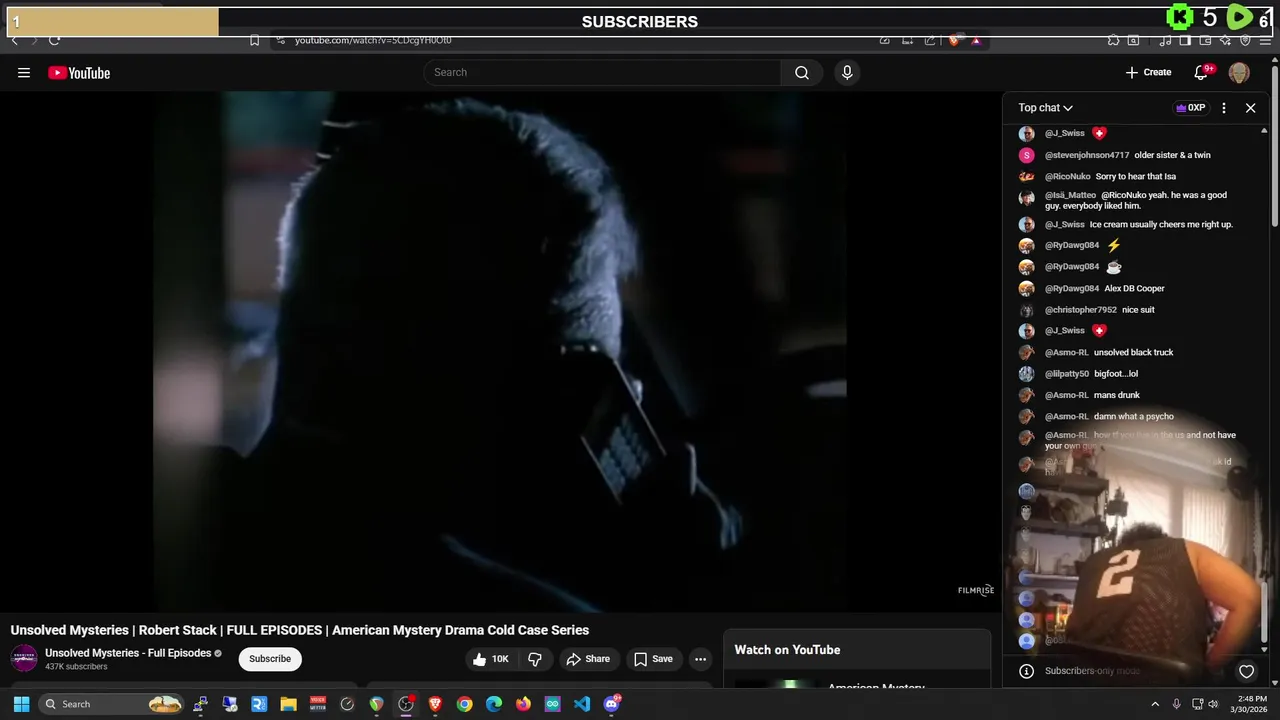Open Discord taskbar icon
This screenshot has height=720, width=1280.
point(612,704)
